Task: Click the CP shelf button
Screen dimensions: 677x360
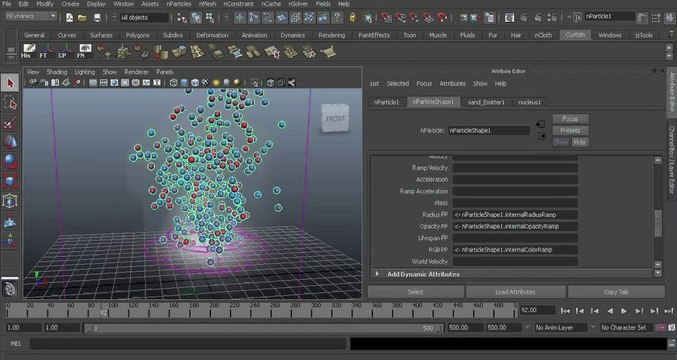Action: pyautogui.click(x=65, y=51)
